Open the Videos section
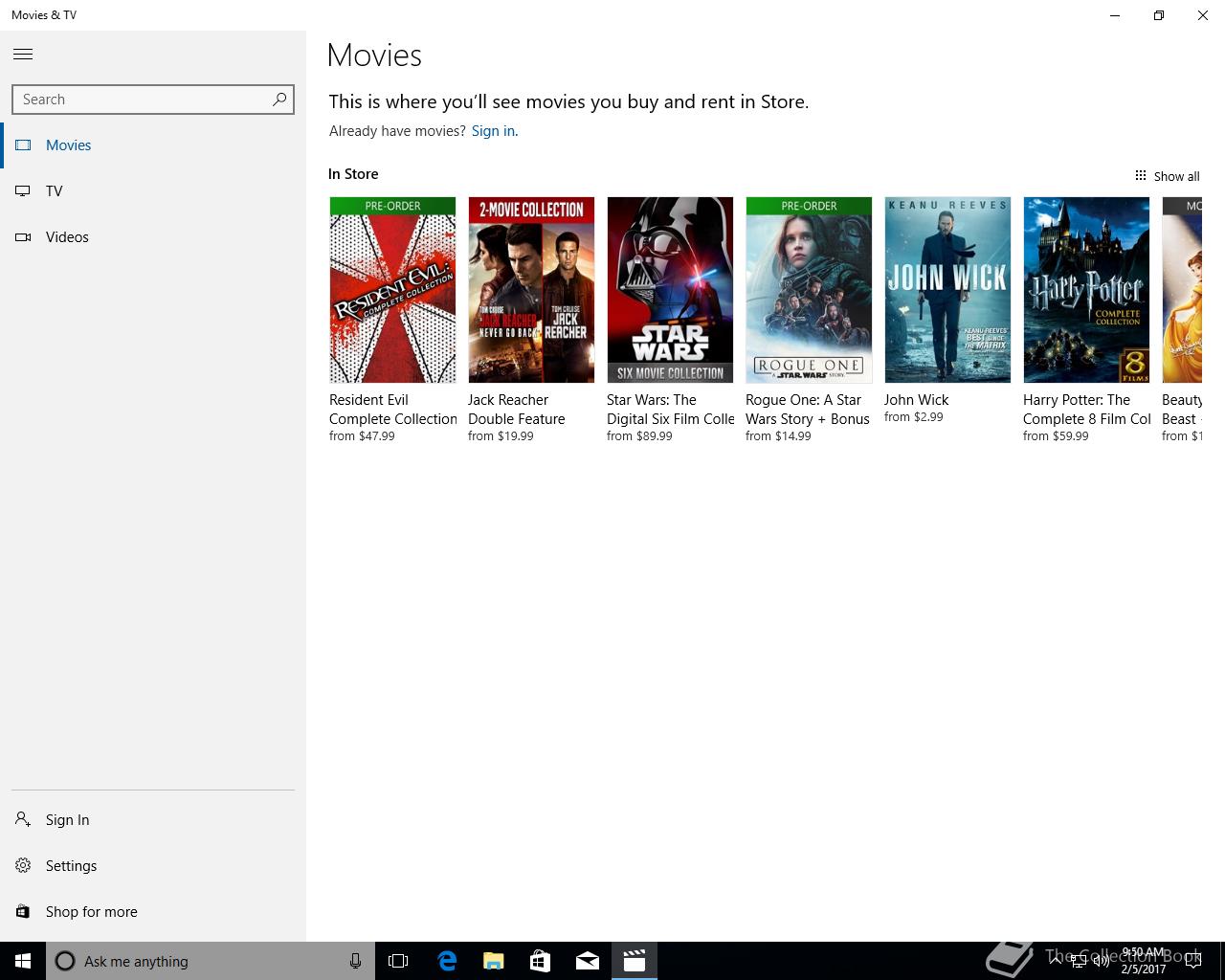 click(x=153, y=237)
